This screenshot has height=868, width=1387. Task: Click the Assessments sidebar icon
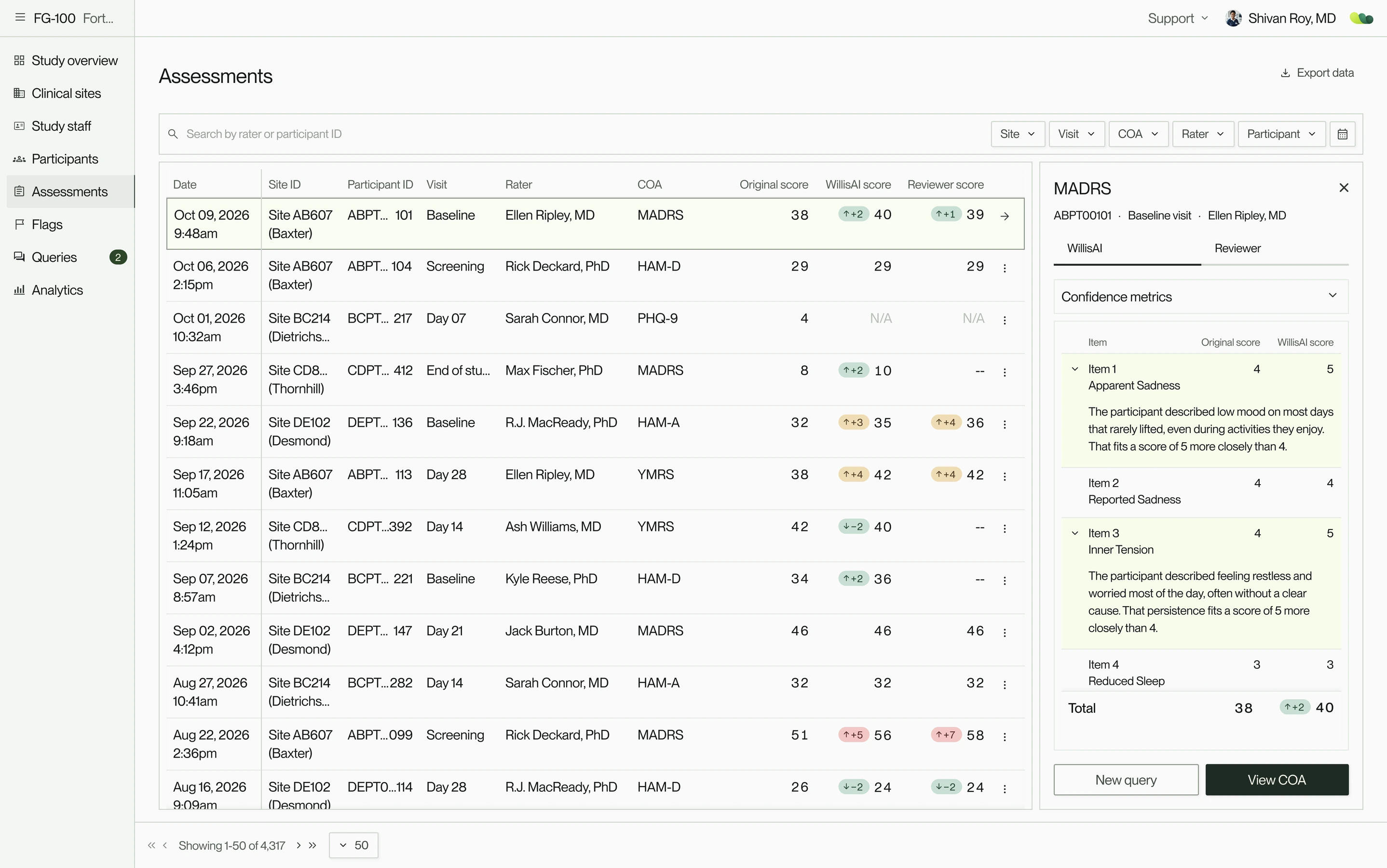tap(19, 192)
